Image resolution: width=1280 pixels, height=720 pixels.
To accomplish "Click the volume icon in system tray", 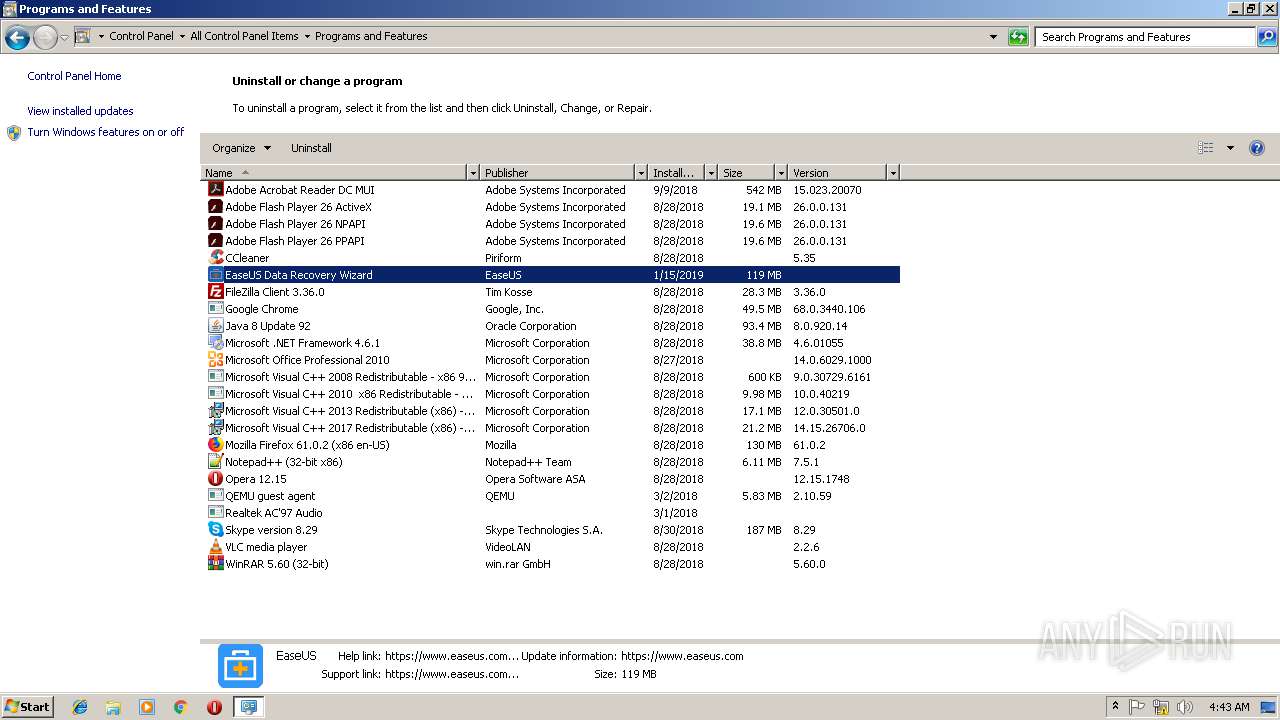I will [1185, 707].
